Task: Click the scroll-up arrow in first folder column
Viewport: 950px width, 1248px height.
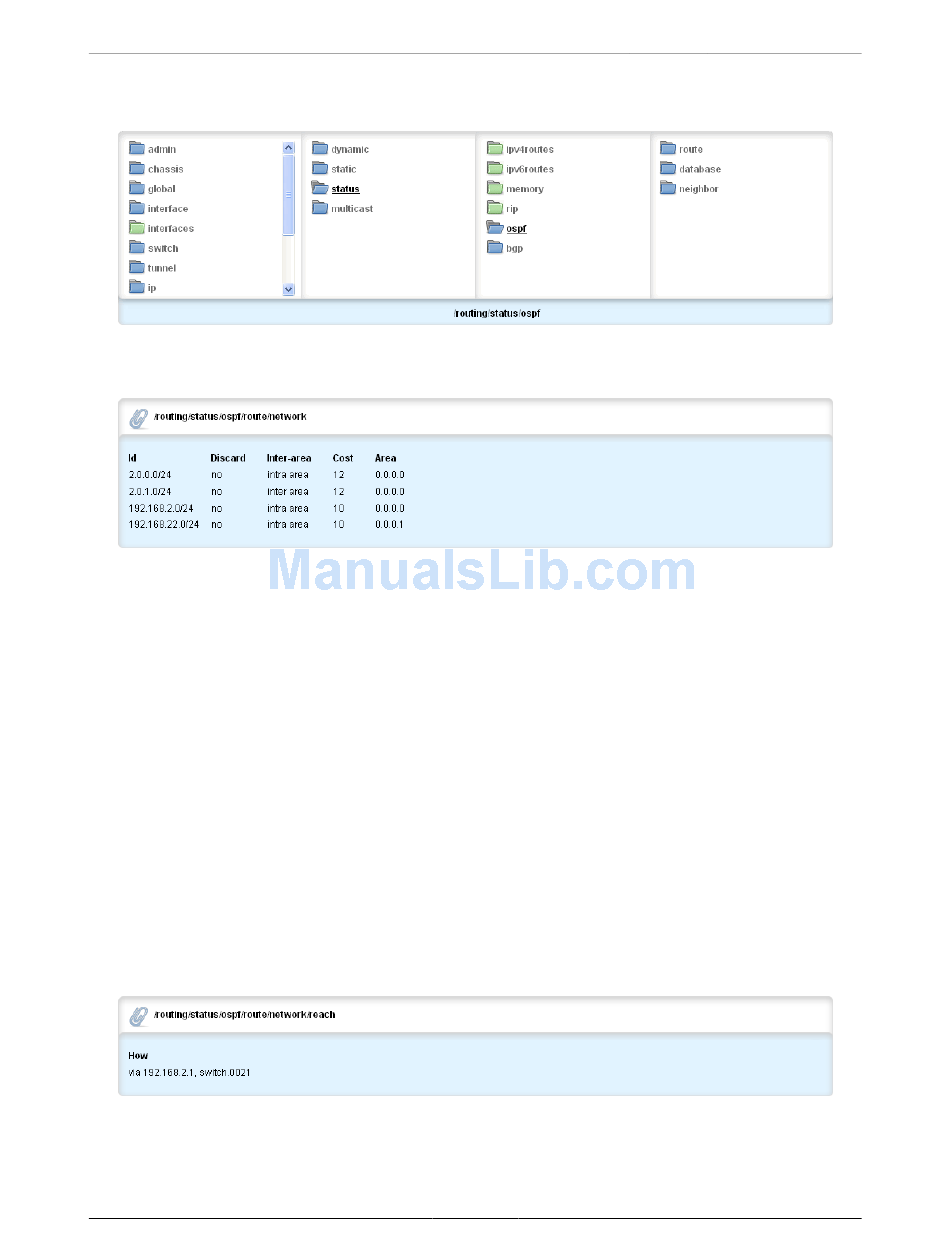Action: (x=289, y=148)
